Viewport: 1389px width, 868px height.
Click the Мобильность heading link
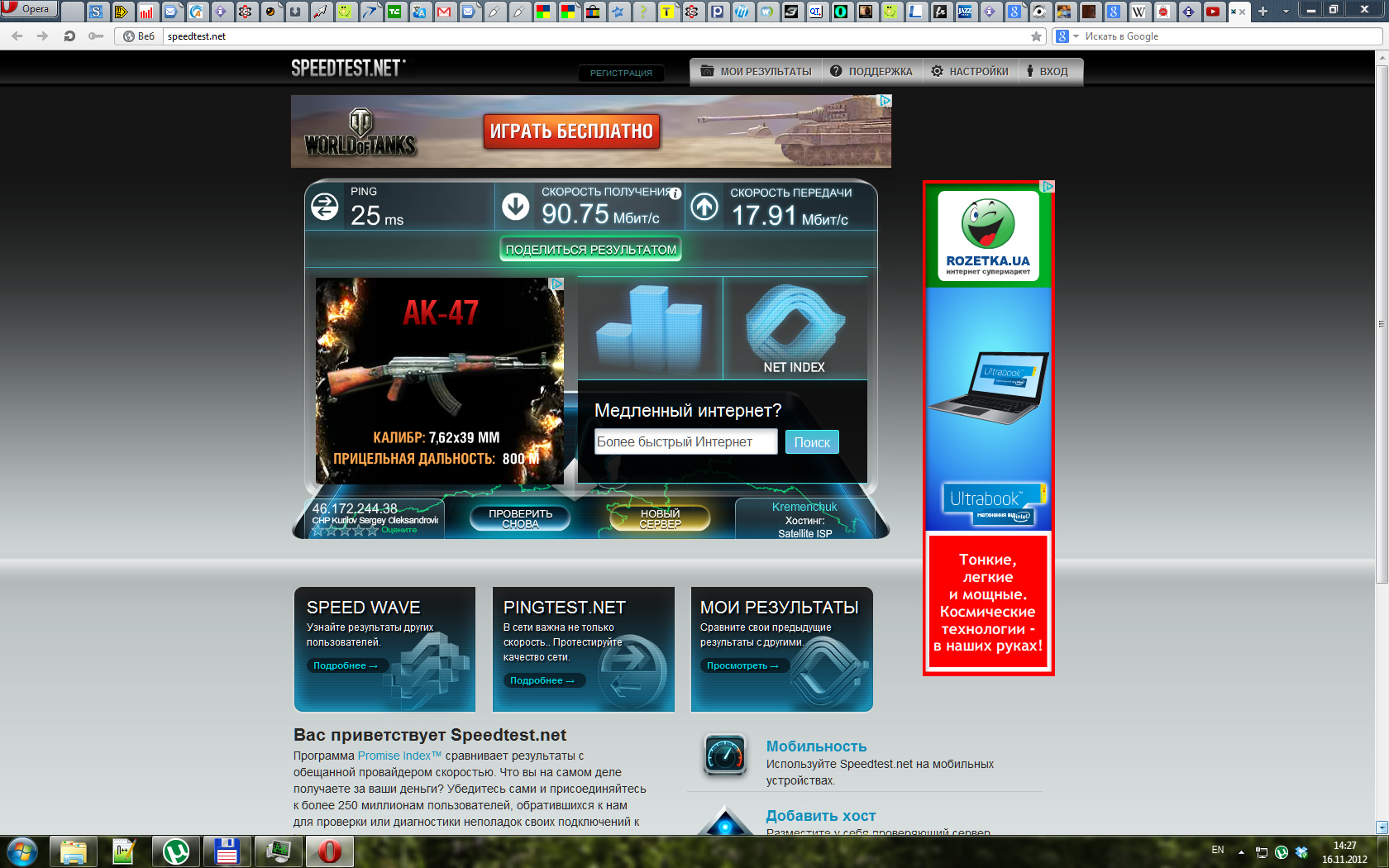coord(816,746)
